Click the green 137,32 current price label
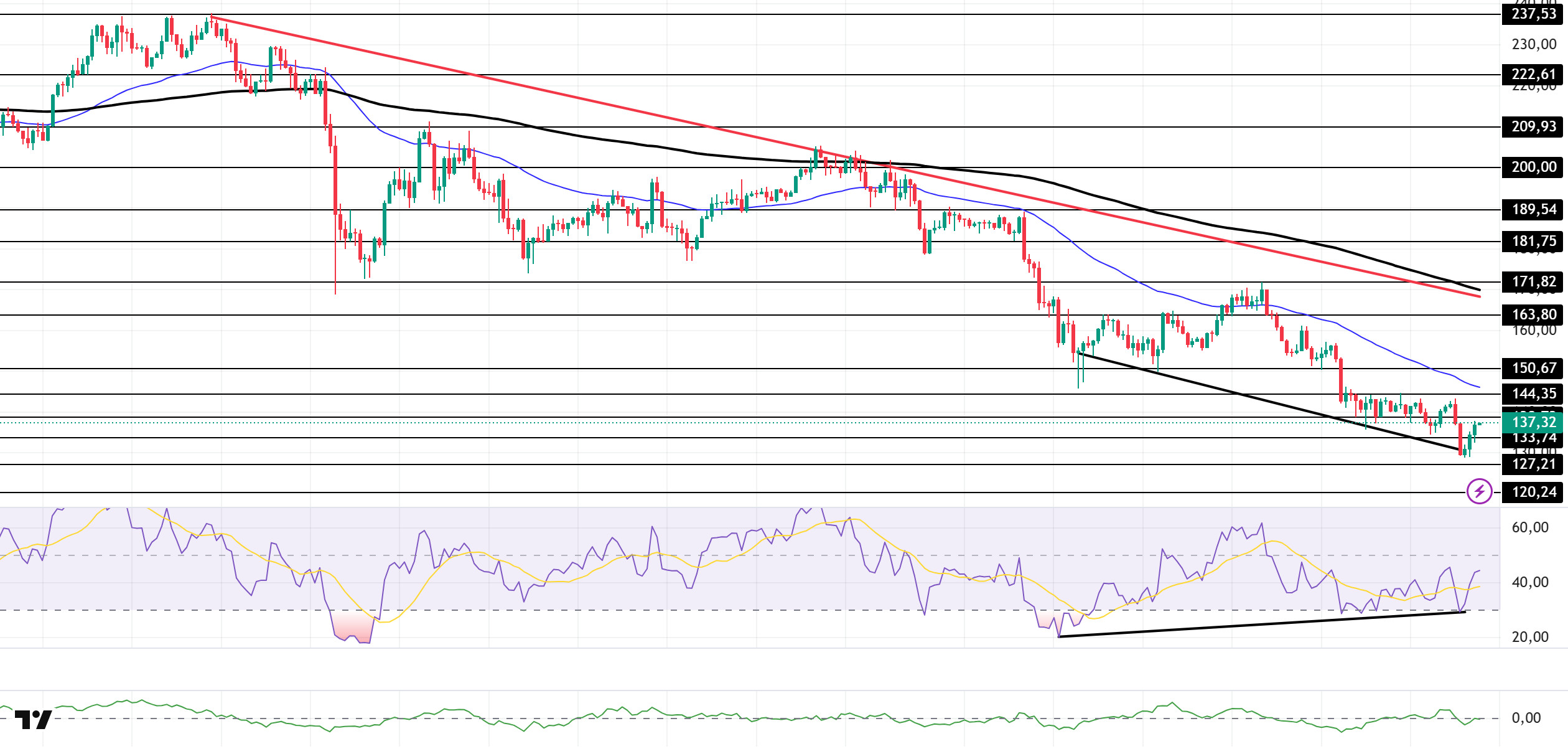1568x754 pixels. coord(1533,422)
